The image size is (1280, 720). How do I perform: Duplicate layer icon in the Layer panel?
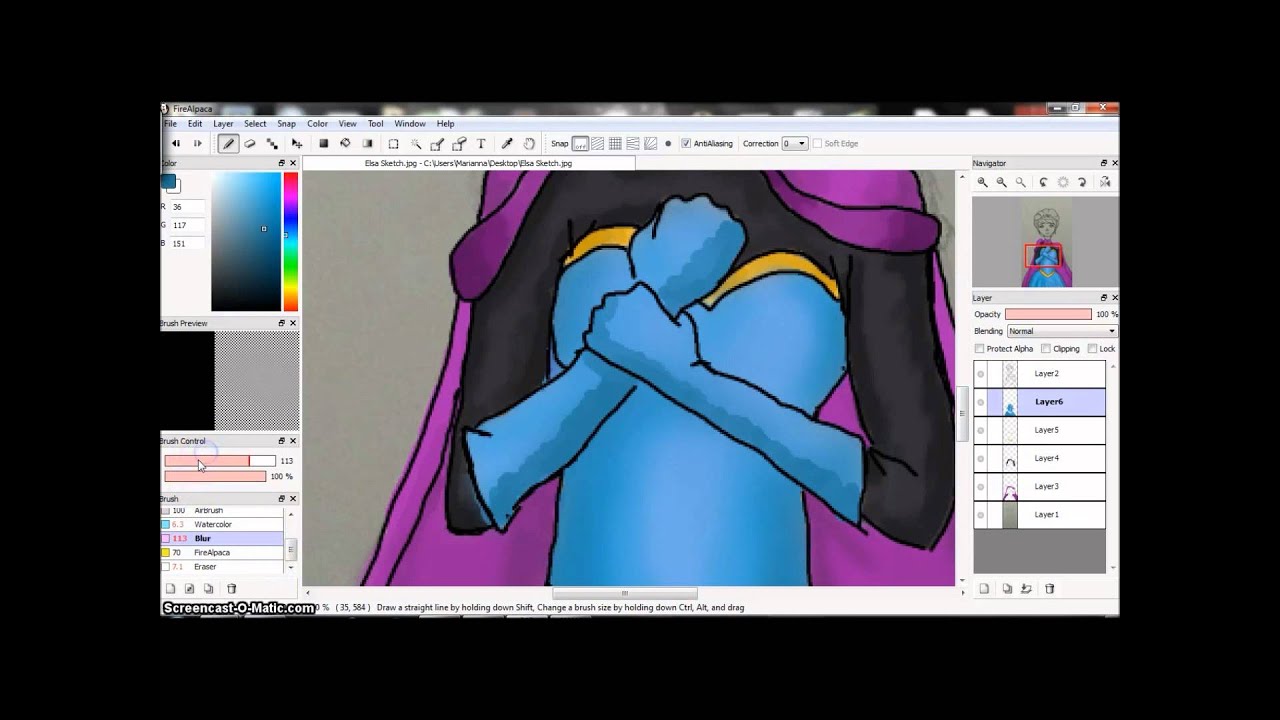click(x=1007, y=589)
